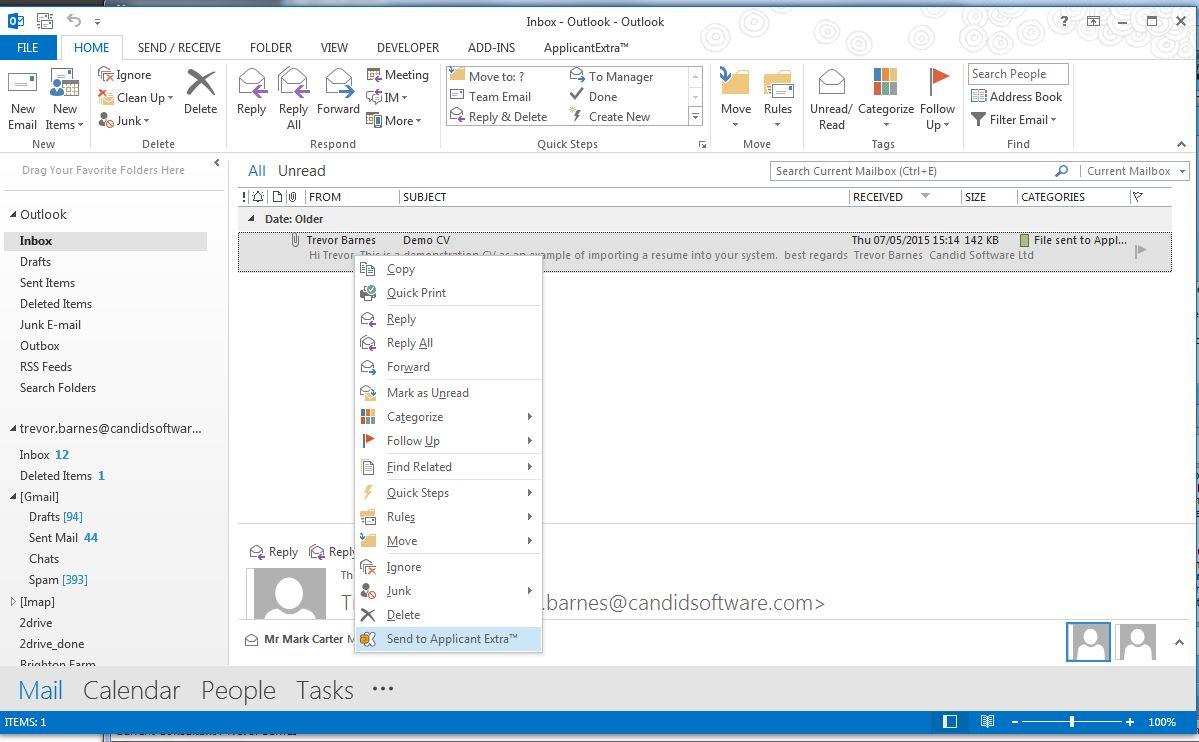Screen dimensions: 1199x742
Task: Click the Unread/Read envelope icon
Action: 831,82
